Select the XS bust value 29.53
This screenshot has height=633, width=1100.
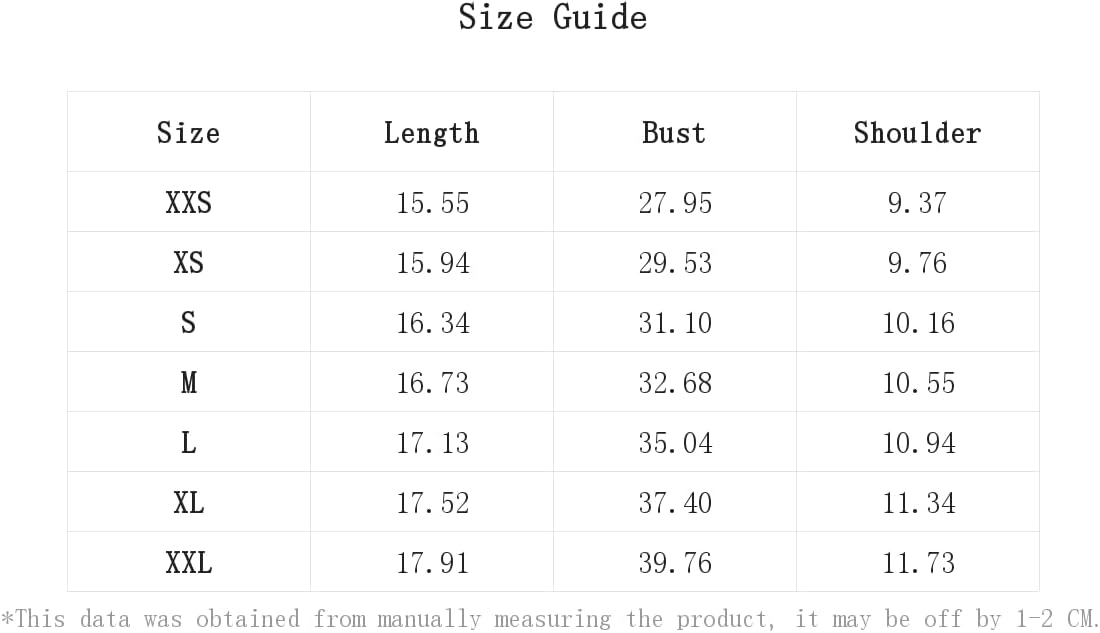(675, 263)
